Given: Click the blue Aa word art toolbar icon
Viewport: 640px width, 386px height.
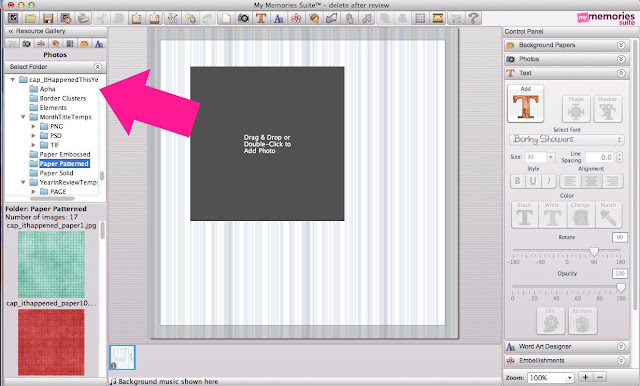Looking at the screenshot, I should click(279, 18).
